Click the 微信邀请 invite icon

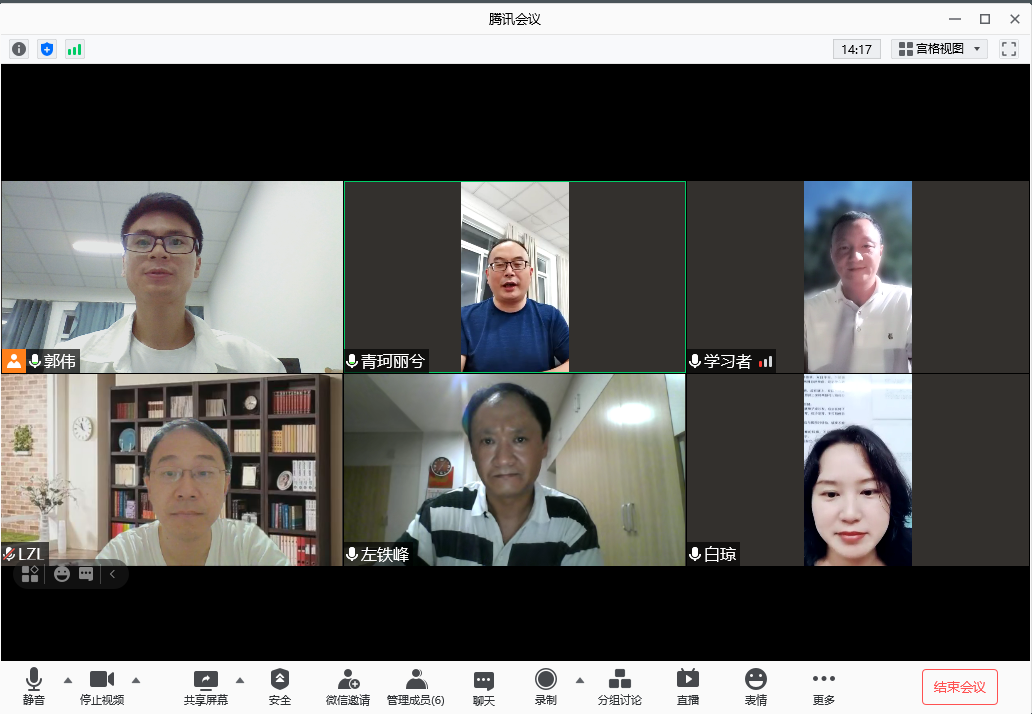pos(348,687)
